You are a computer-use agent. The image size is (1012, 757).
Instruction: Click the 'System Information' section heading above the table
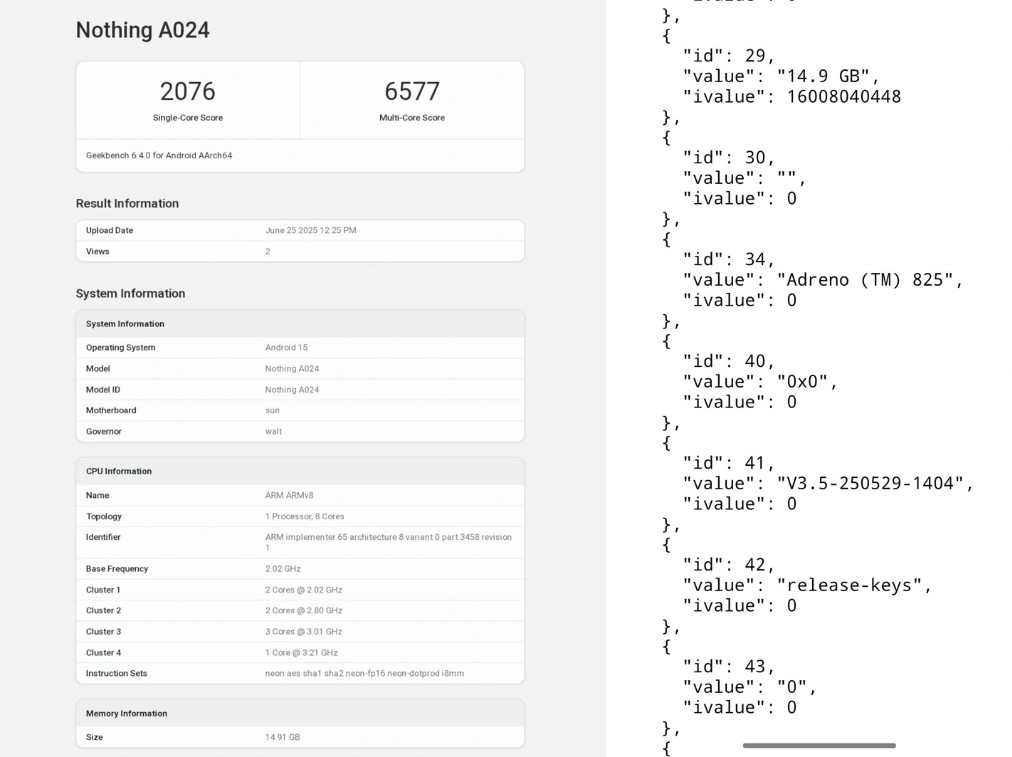pyautogui.click(x=130, y=294)
